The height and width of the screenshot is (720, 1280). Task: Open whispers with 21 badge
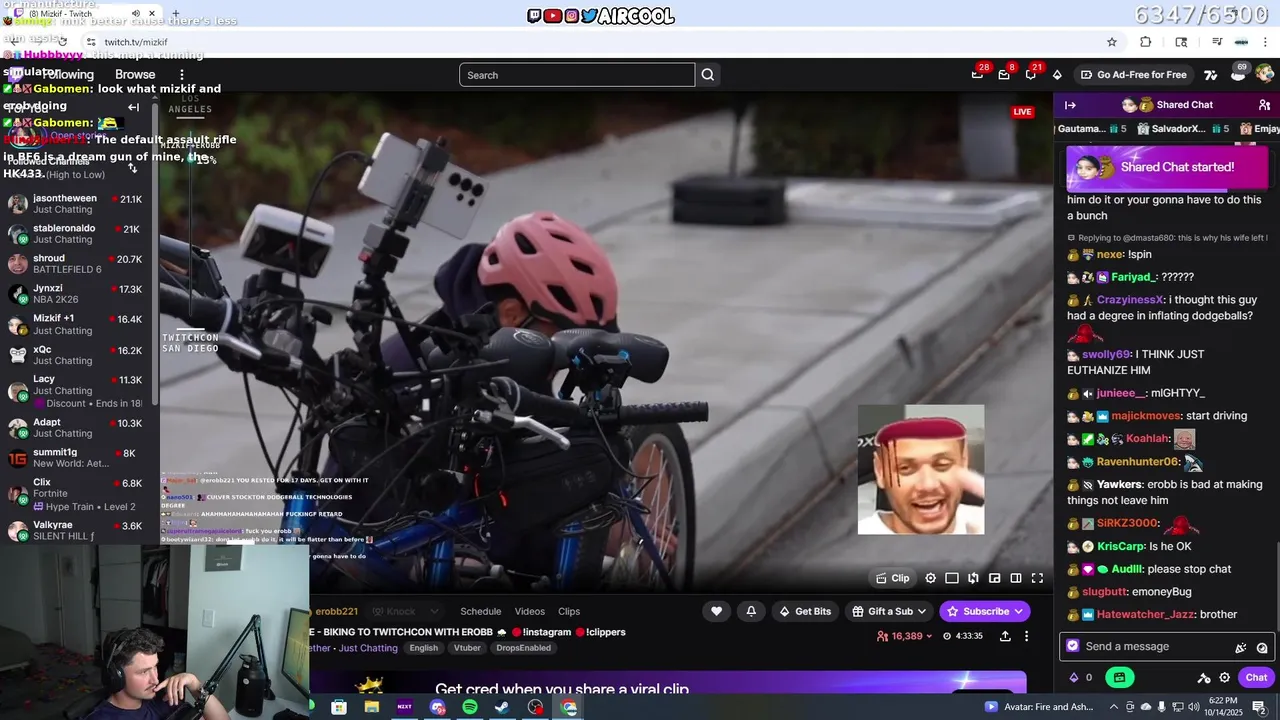1031,74
